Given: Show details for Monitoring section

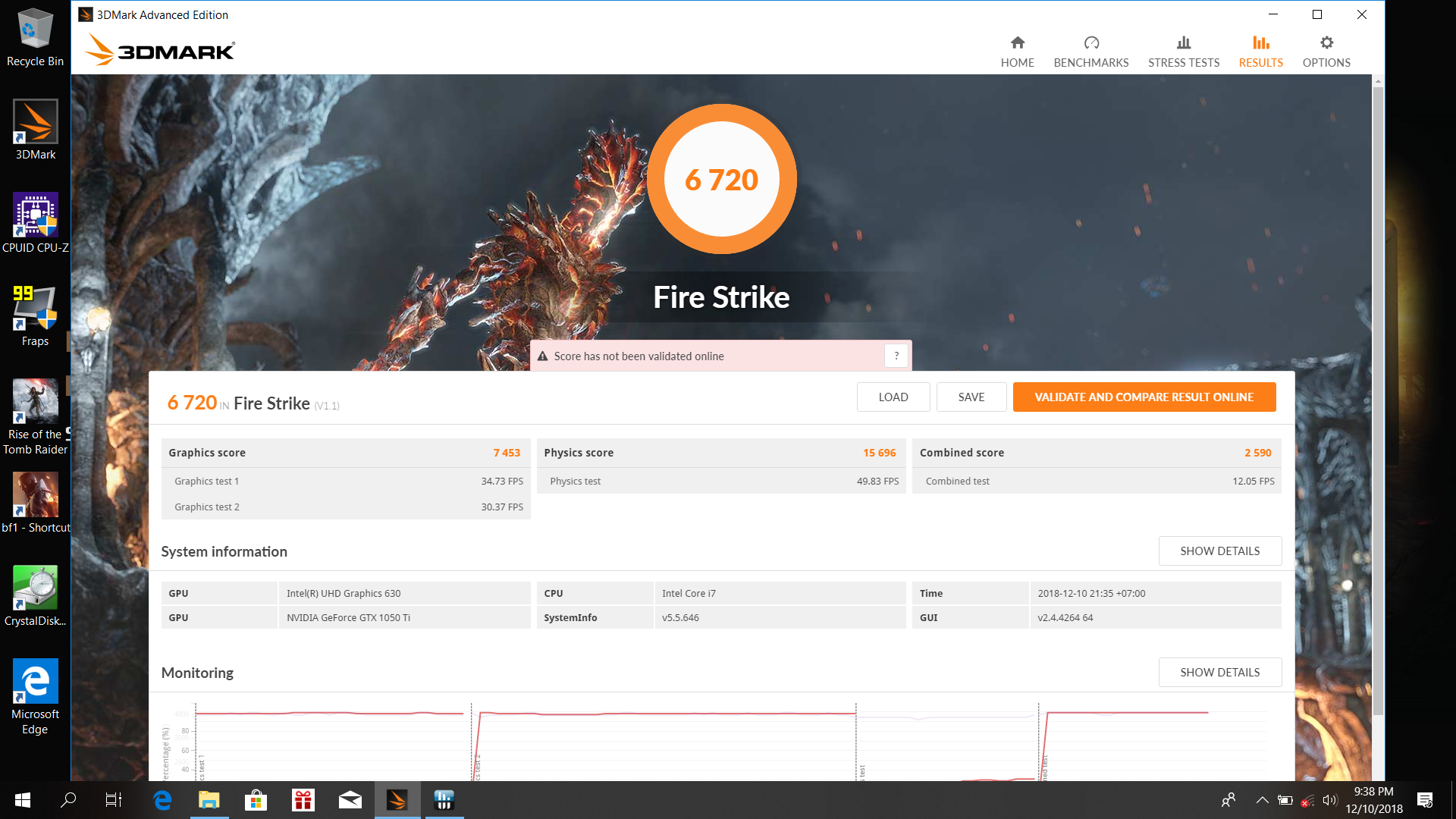Looking at the screenshot, I should (1220, 672).
